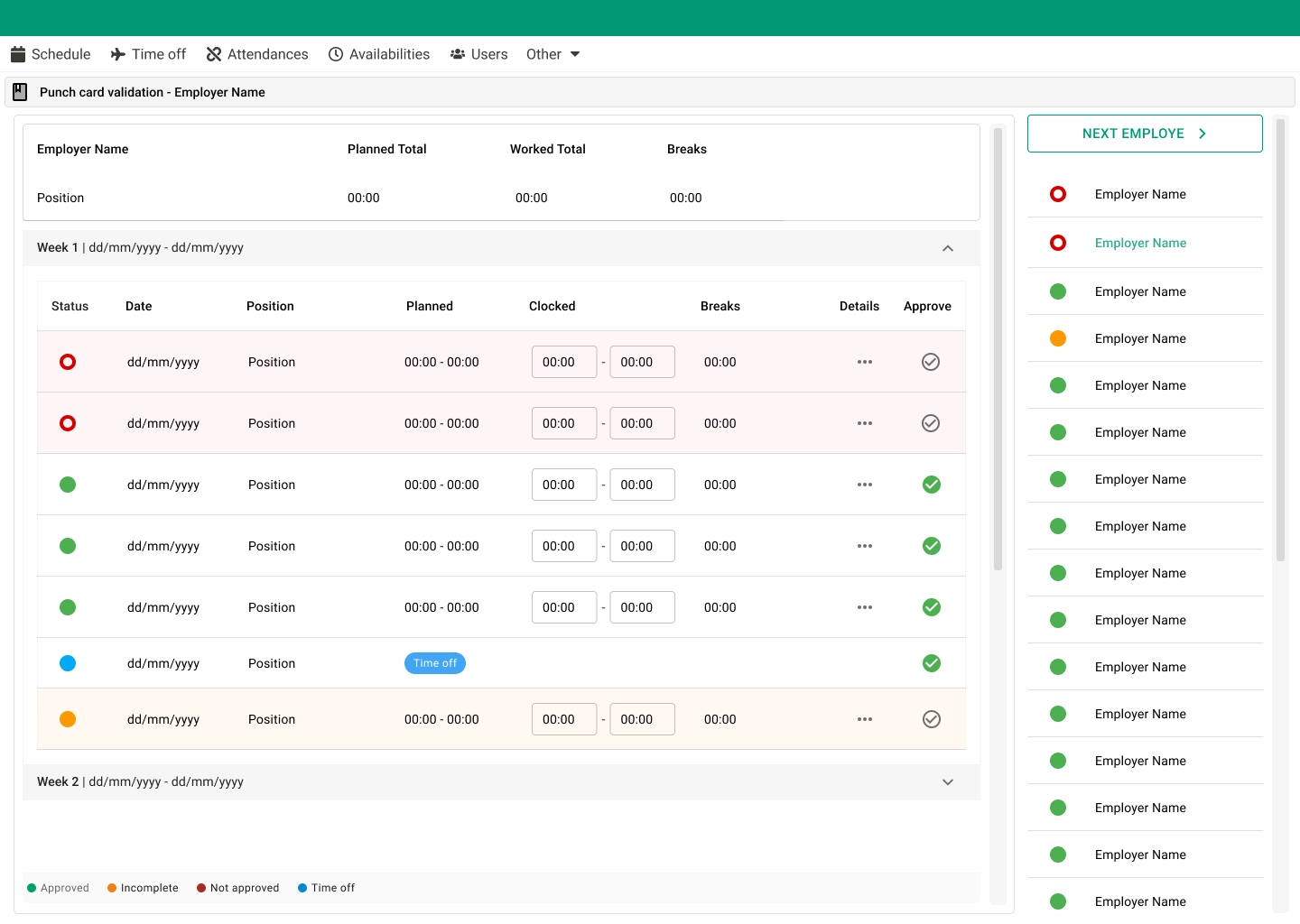Select the Attendances tools icon

coord(213,54)
